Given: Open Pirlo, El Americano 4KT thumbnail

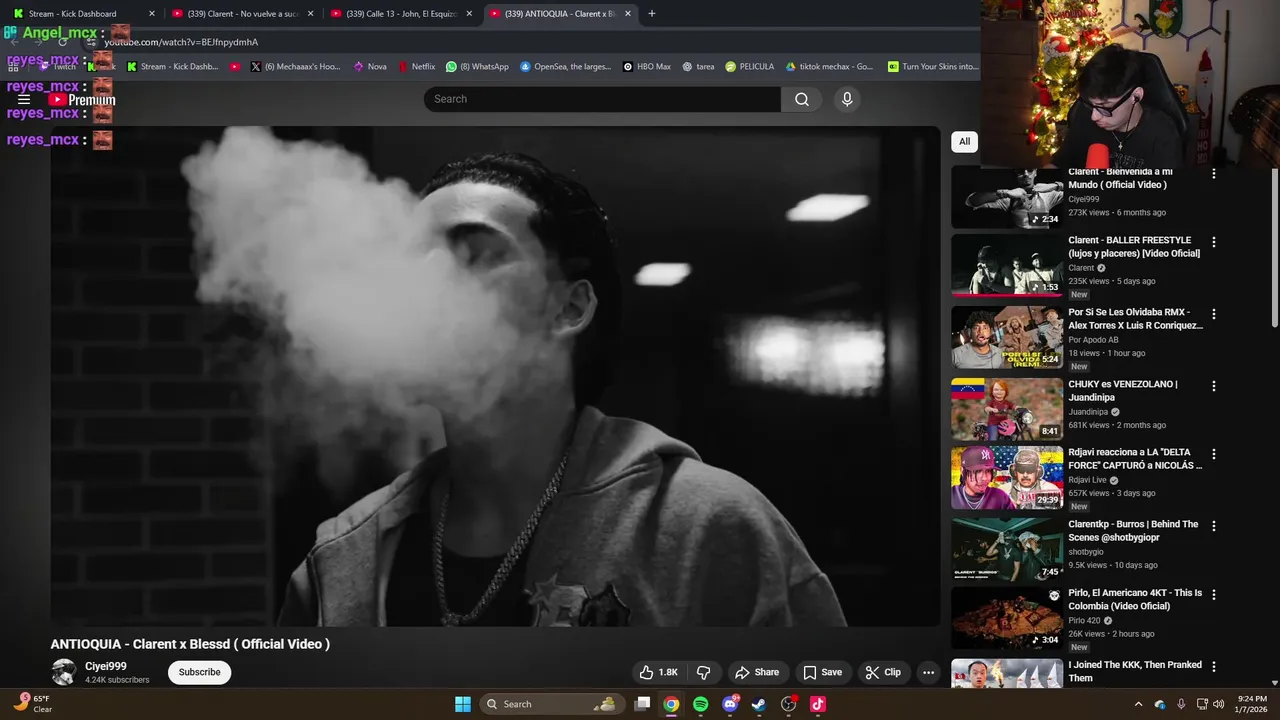Looking at the screenshot, I should [x=1007, y=618].
